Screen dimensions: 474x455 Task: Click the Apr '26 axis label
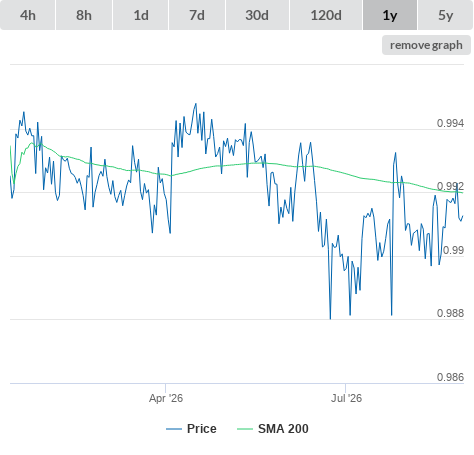pyautogui.click(x=166, y=398)
